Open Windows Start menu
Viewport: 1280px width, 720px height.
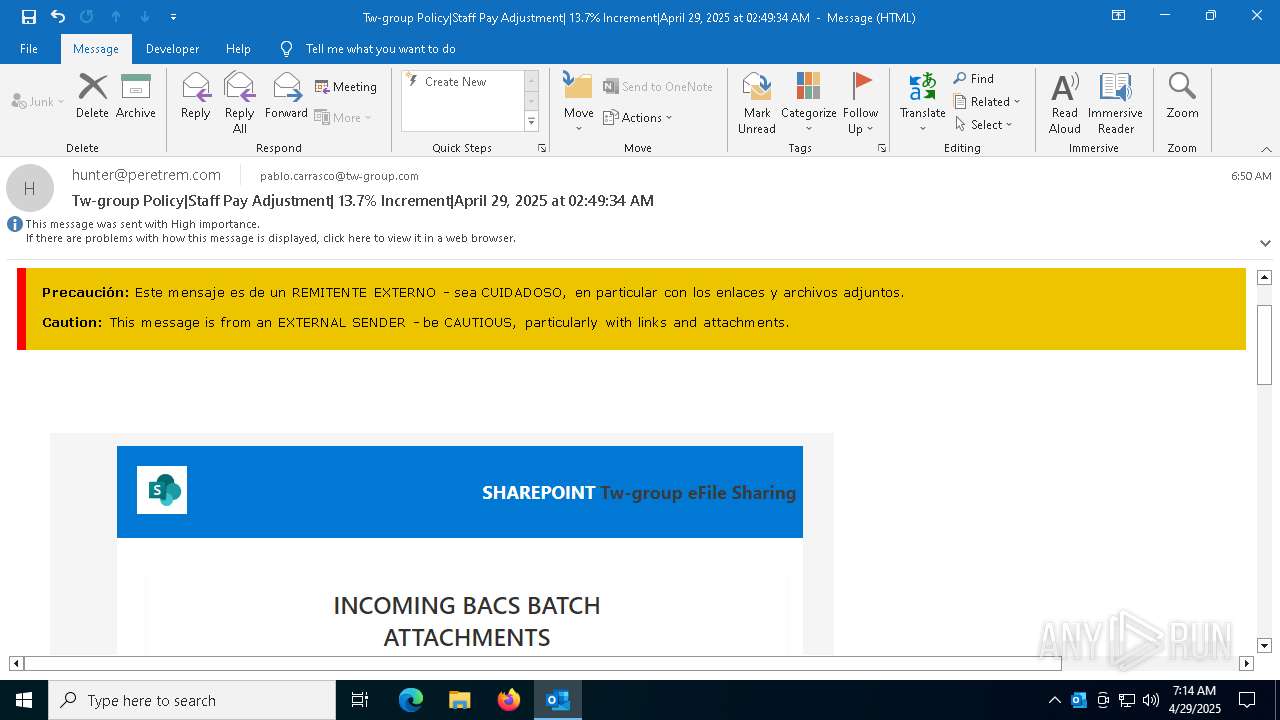pos(24,700)
